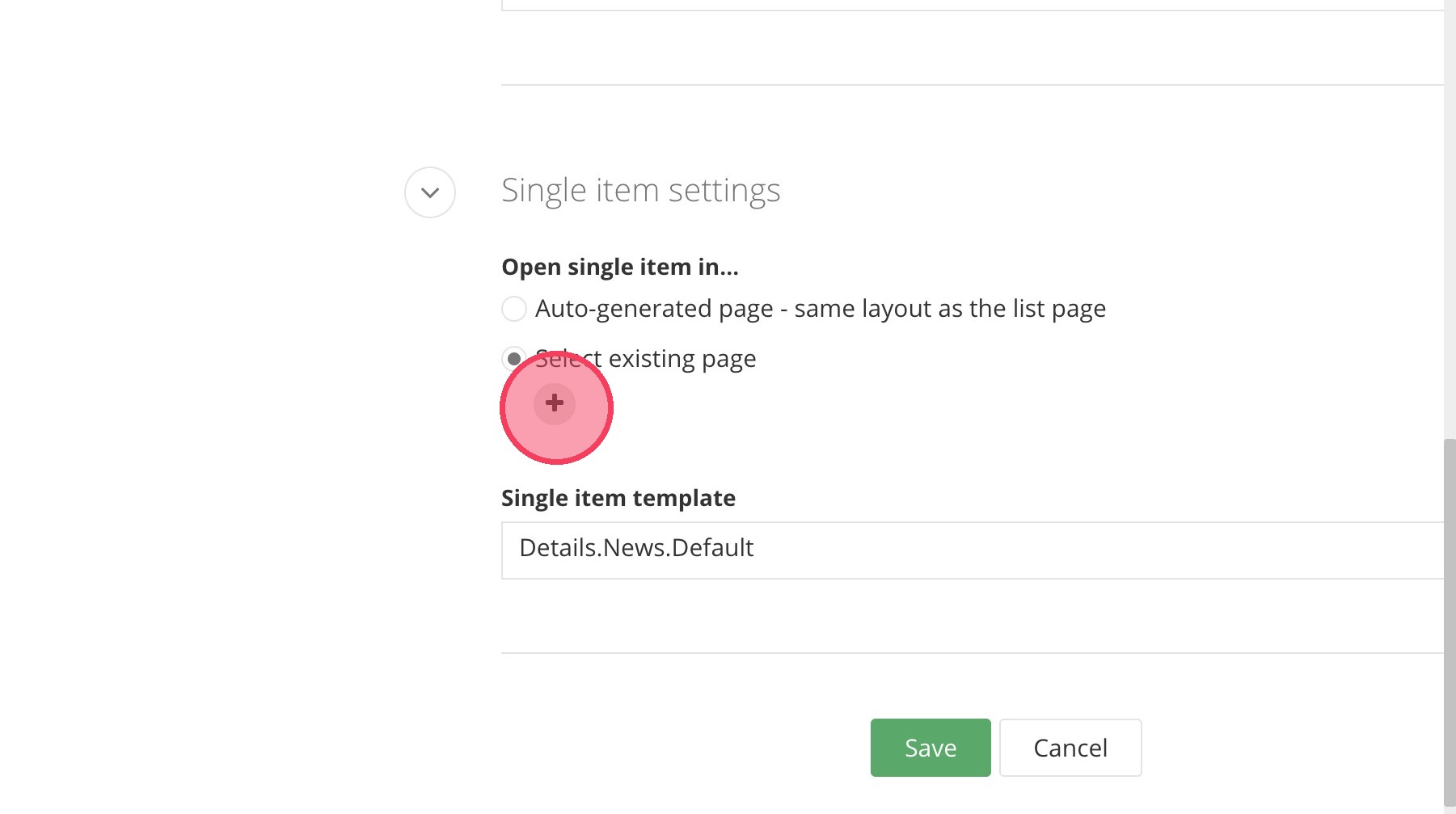Click the circular toggle beside Single item settings
Image resolution: width=1456 pixels, height=814 pixels.
pyautogui.click(x=430, y=192)
